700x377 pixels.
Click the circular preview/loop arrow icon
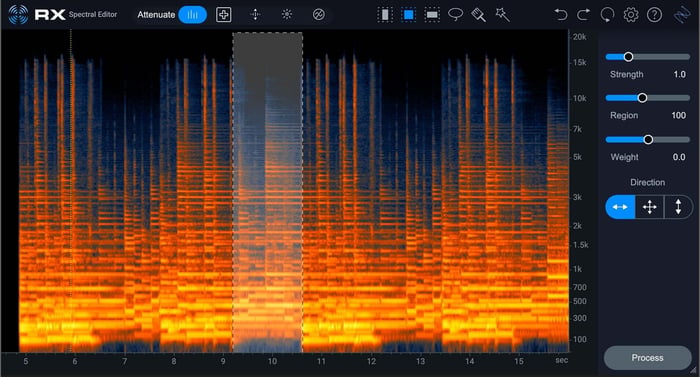607,15
